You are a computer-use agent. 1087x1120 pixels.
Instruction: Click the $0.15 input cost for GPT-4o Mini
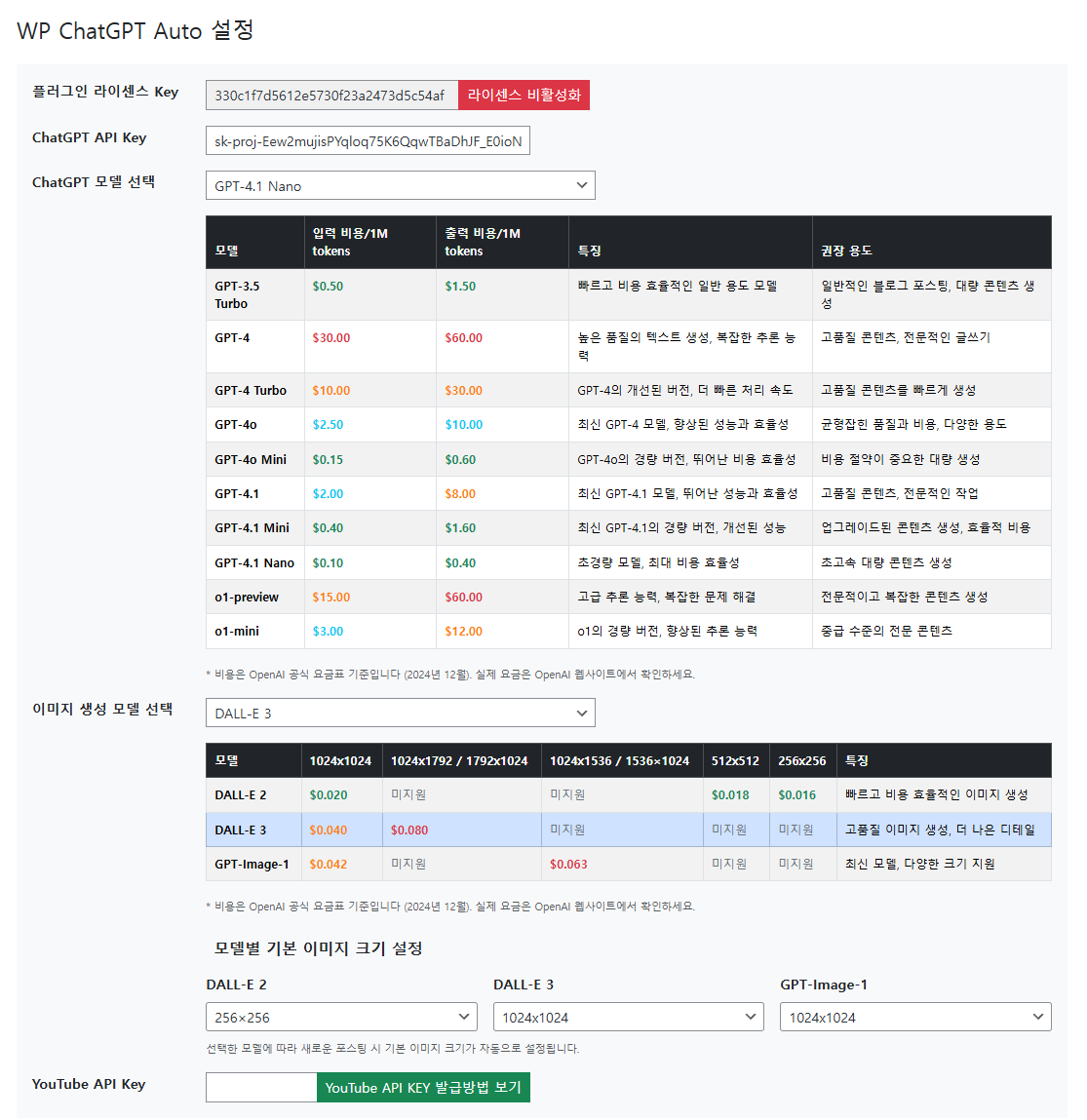tap(328, 459)
